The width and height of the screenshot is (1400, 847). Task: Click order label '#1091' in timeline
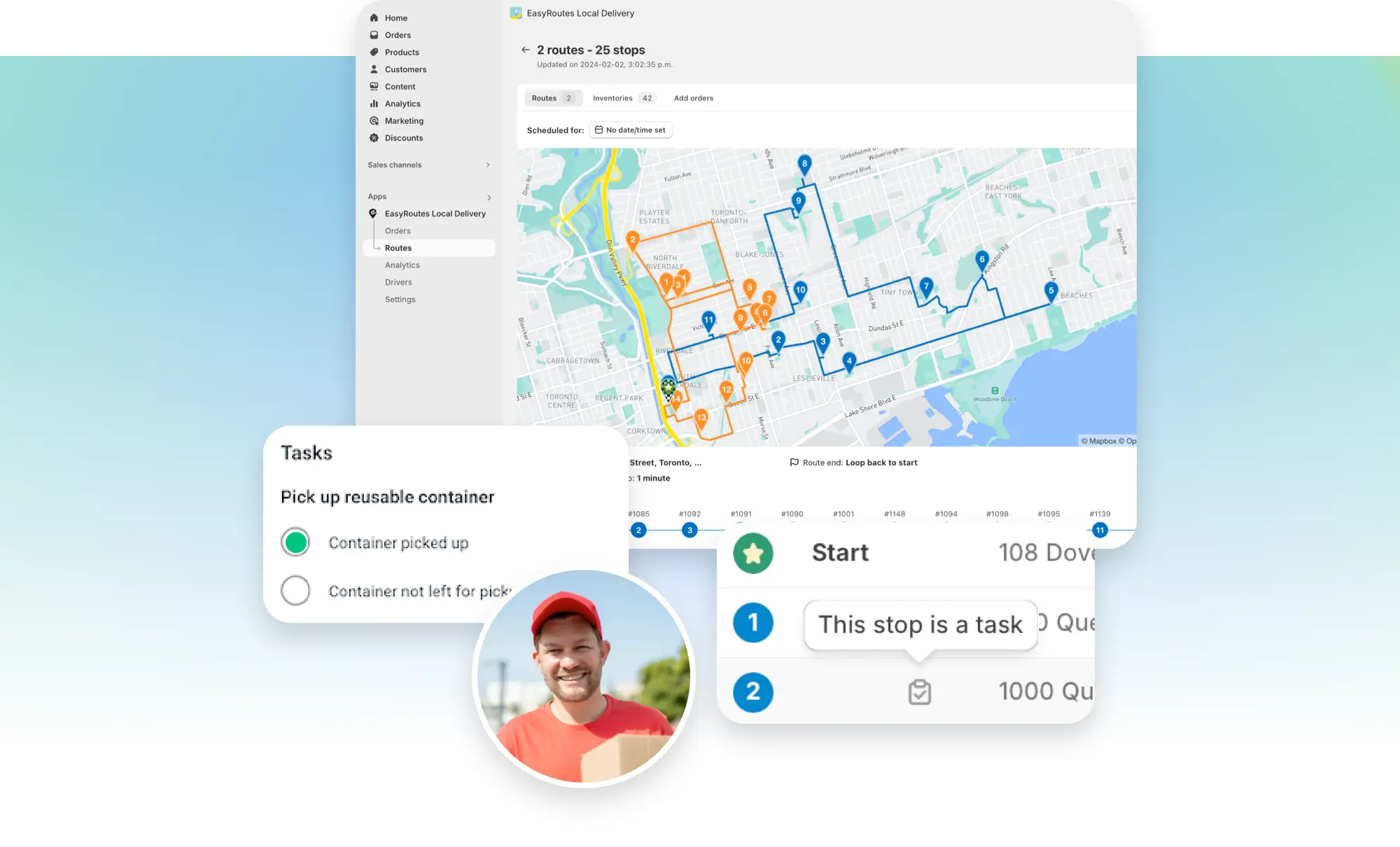coord(741,514)
